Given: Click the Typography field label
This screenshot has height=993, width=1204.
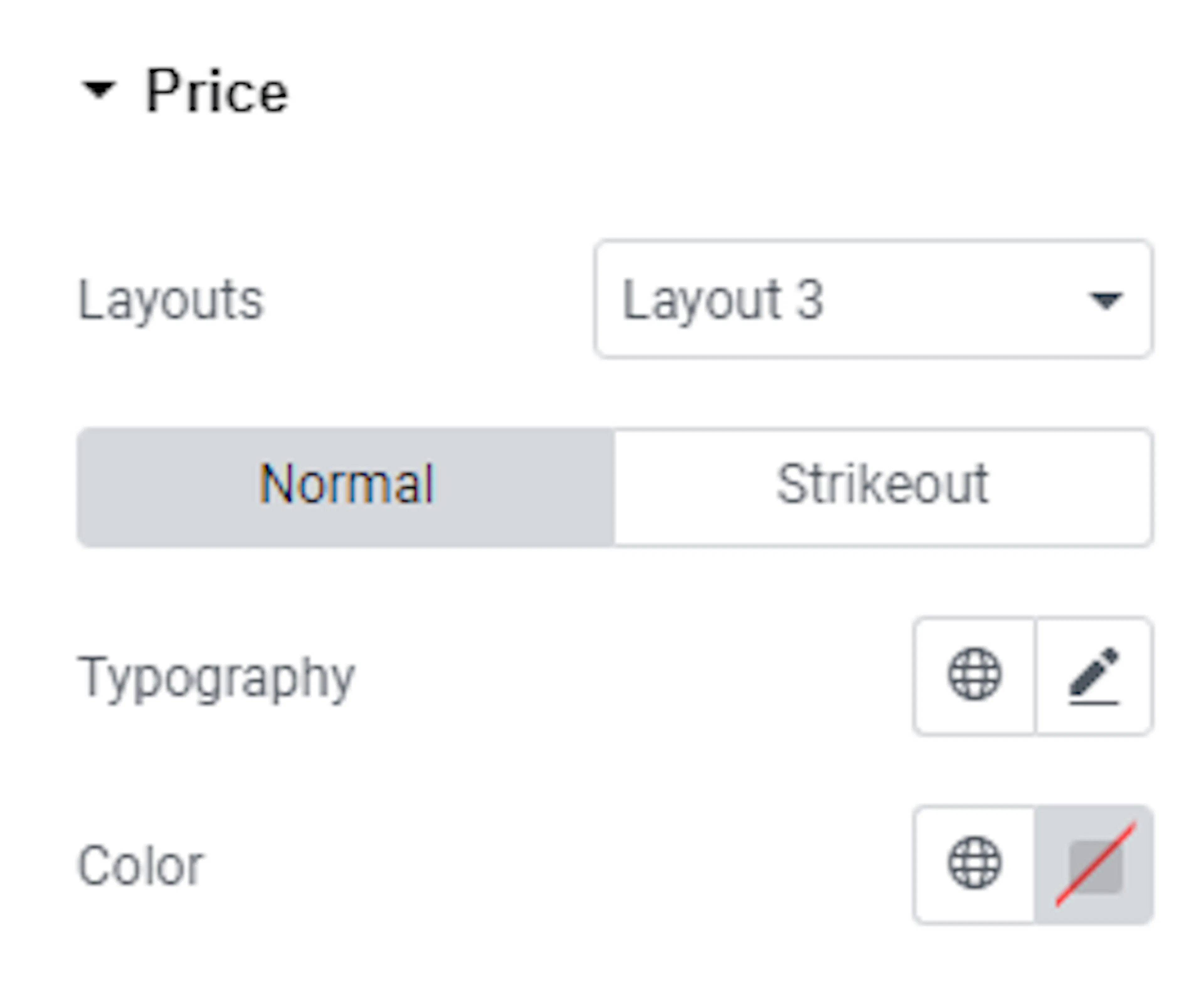Looking at the screenshot, I should point(216,679).
